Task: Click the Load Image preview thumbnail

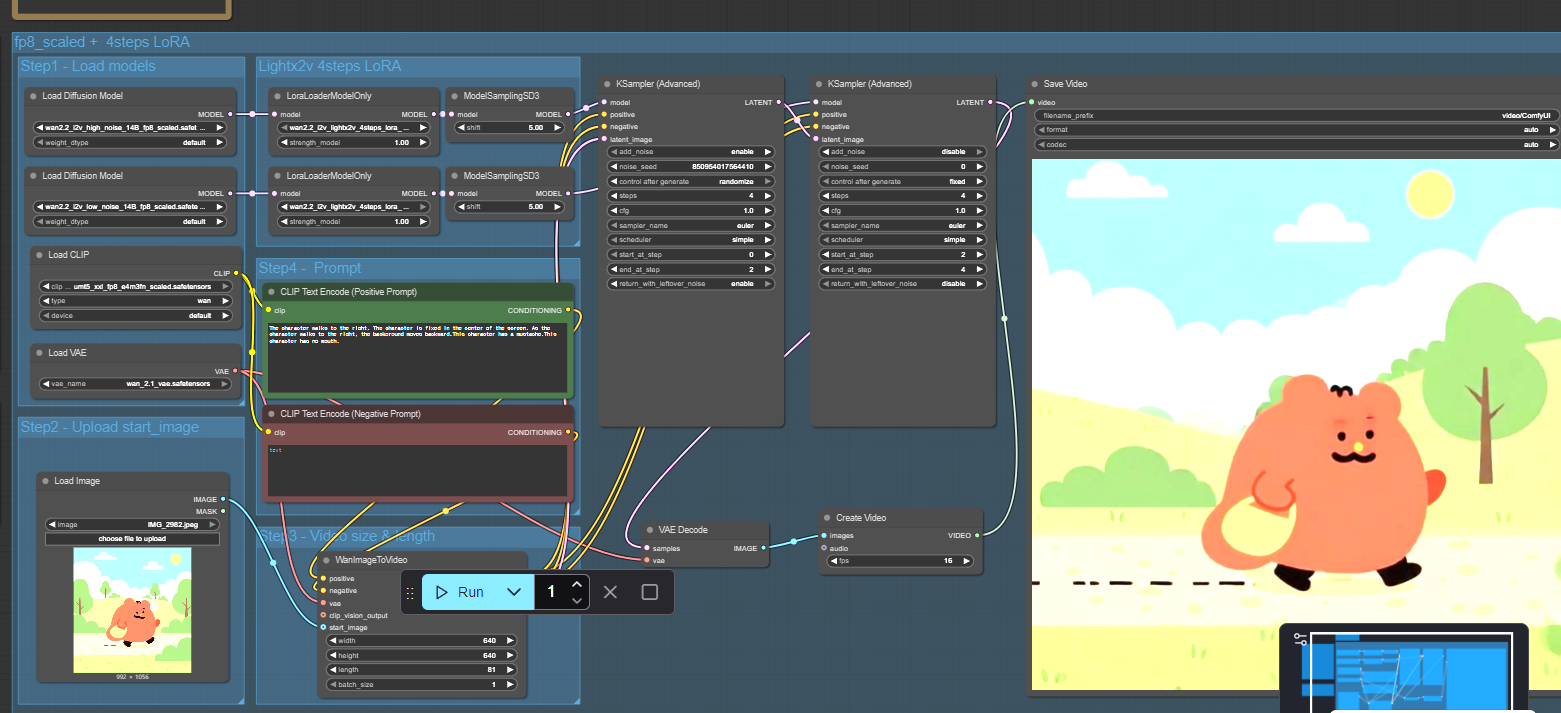Action: point(132,609)
